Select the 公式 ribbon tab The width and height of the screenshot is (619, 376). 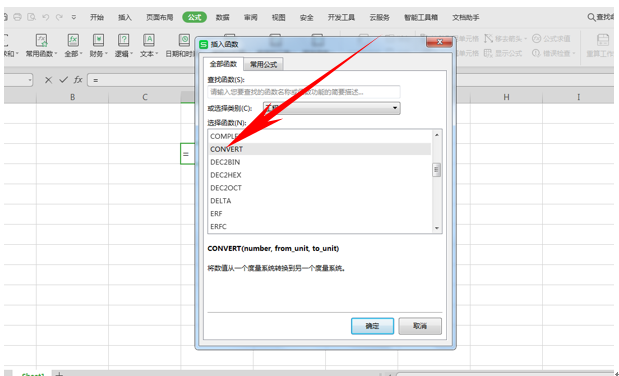pyautogui.click(x=194, y=17)
